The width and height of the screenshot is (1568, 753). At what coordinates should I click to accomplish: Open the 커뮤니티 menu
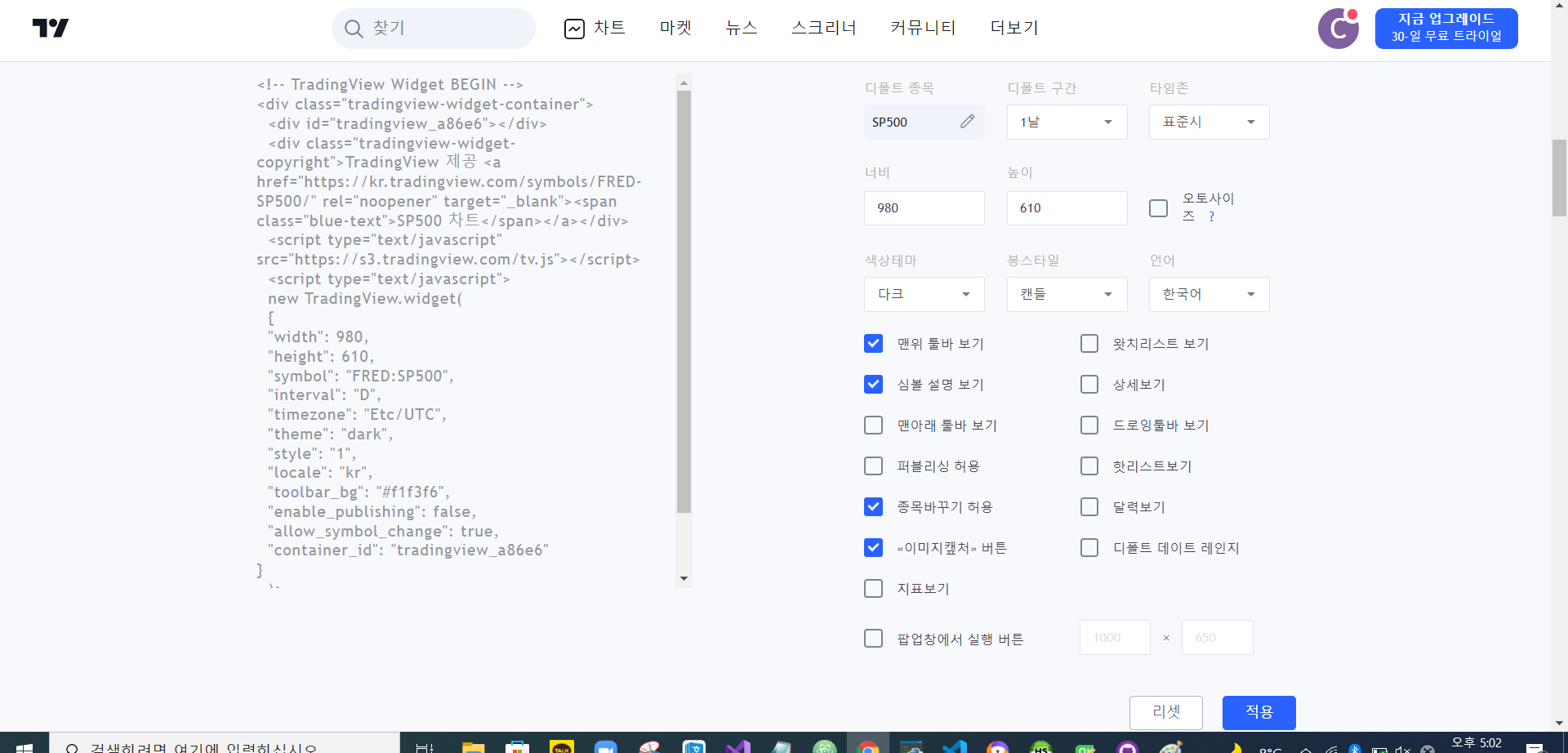(923, 29)
